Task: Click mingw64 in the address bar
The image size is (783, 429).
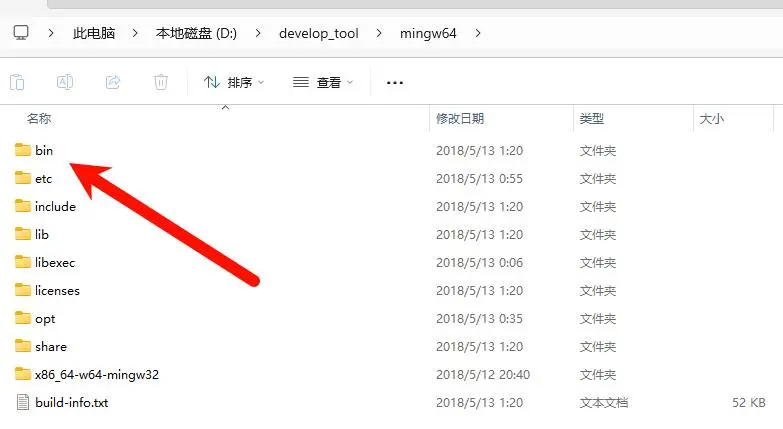Action: tap(428, 33)
